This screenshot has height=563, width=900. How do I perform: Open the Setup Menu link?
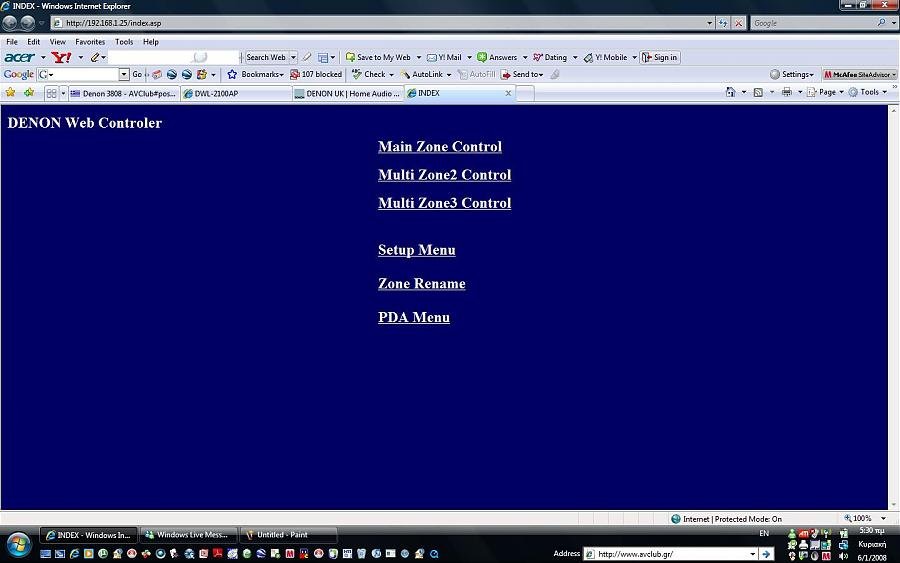click(x=417, y=250)
